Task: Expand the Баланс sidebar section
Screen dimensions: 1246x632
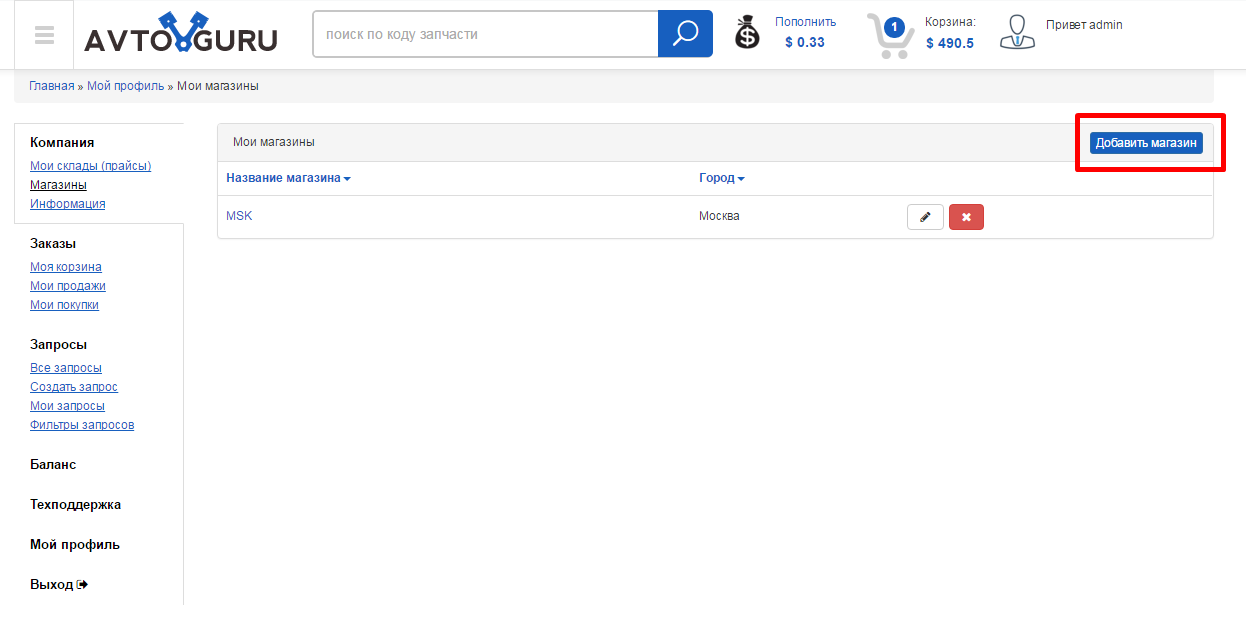Action: tap(53, 465)
